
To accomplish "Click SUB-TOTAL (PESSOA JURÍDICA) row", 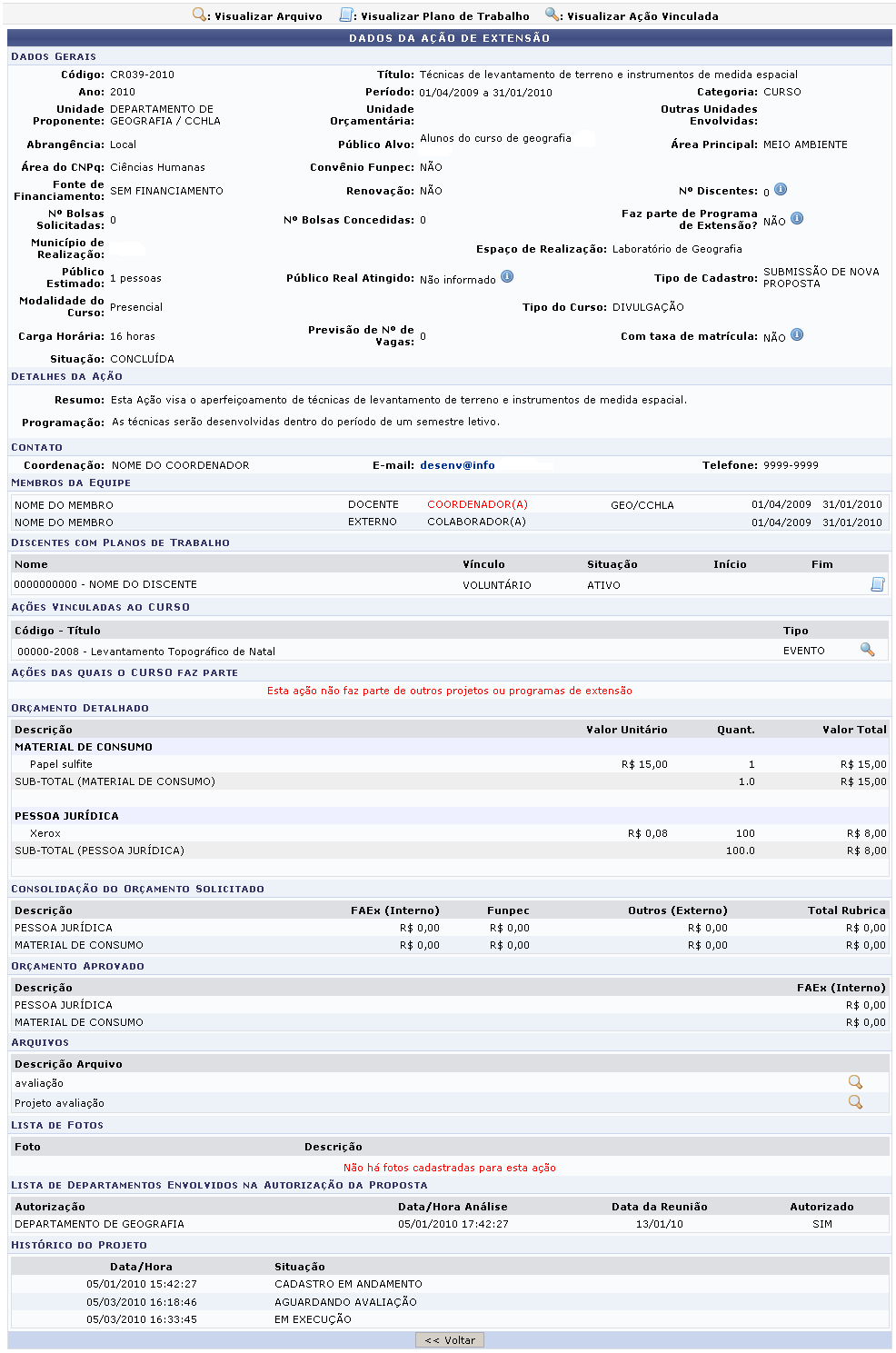I will point(450,851).
